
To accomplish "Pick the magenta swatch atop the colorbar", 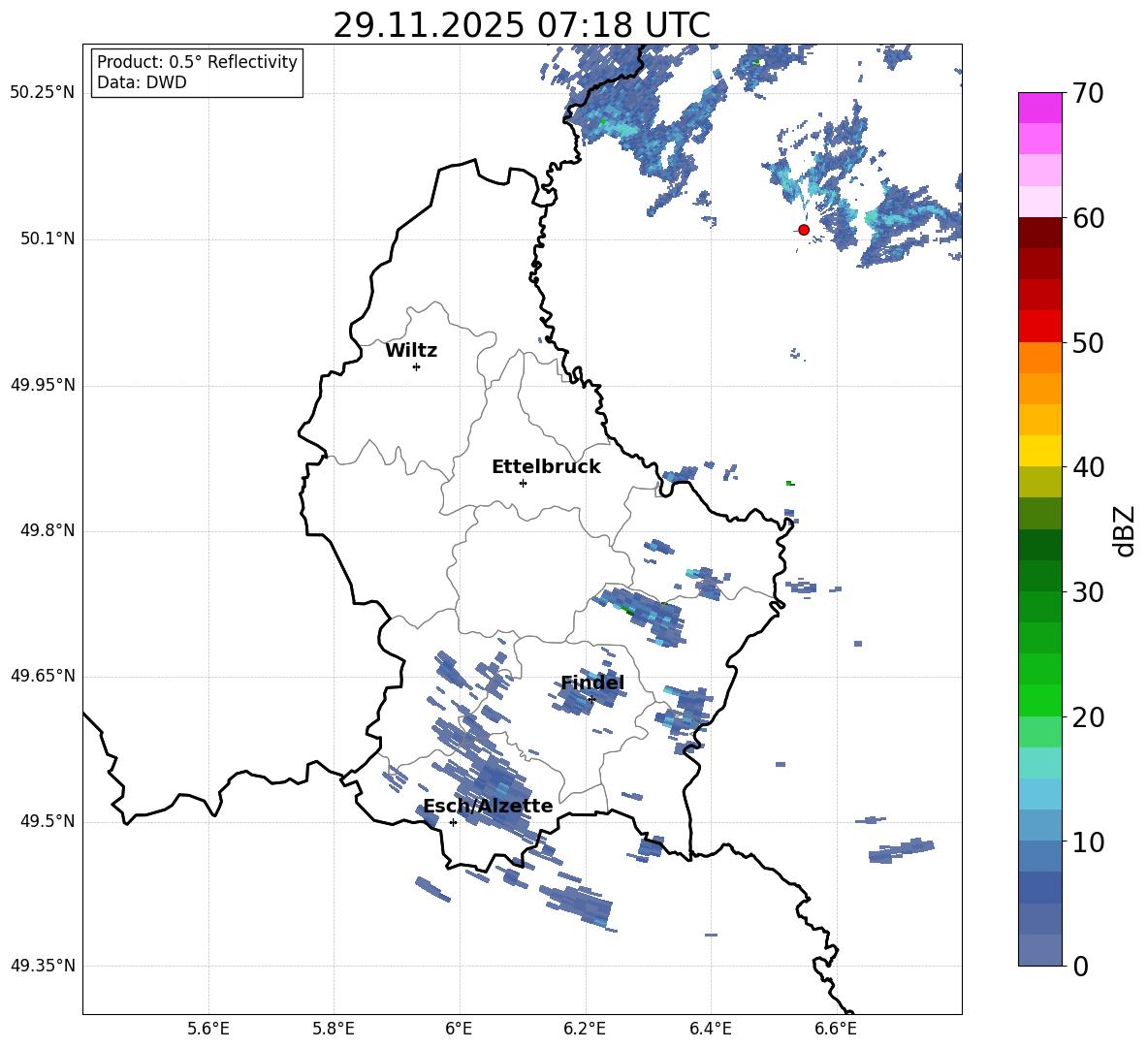I will click(1040, 108).
